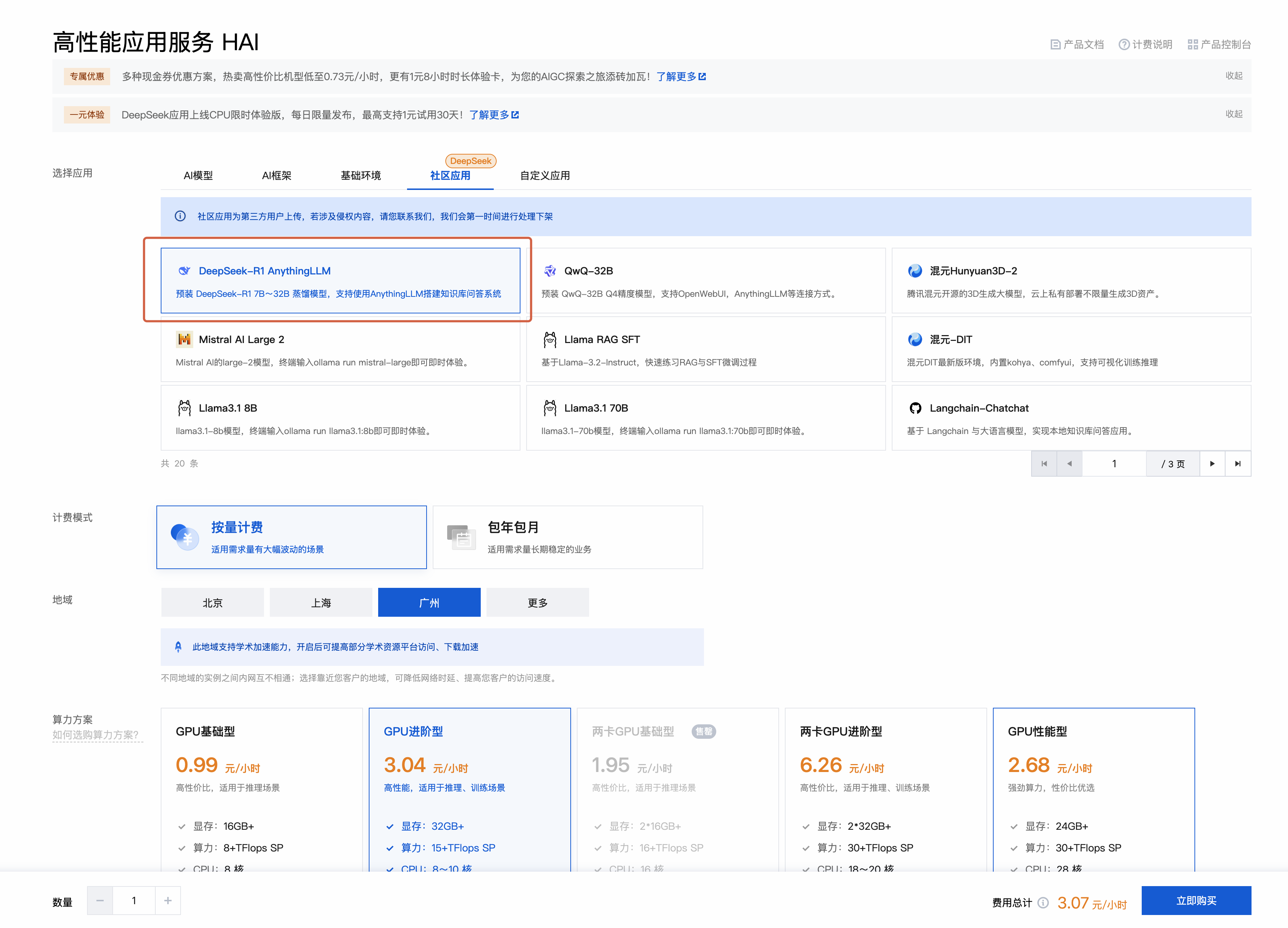The height and width of the screenshot is (928, 1288).
Task: Select the 包年包月 billing mode
Action: (567, 537)
